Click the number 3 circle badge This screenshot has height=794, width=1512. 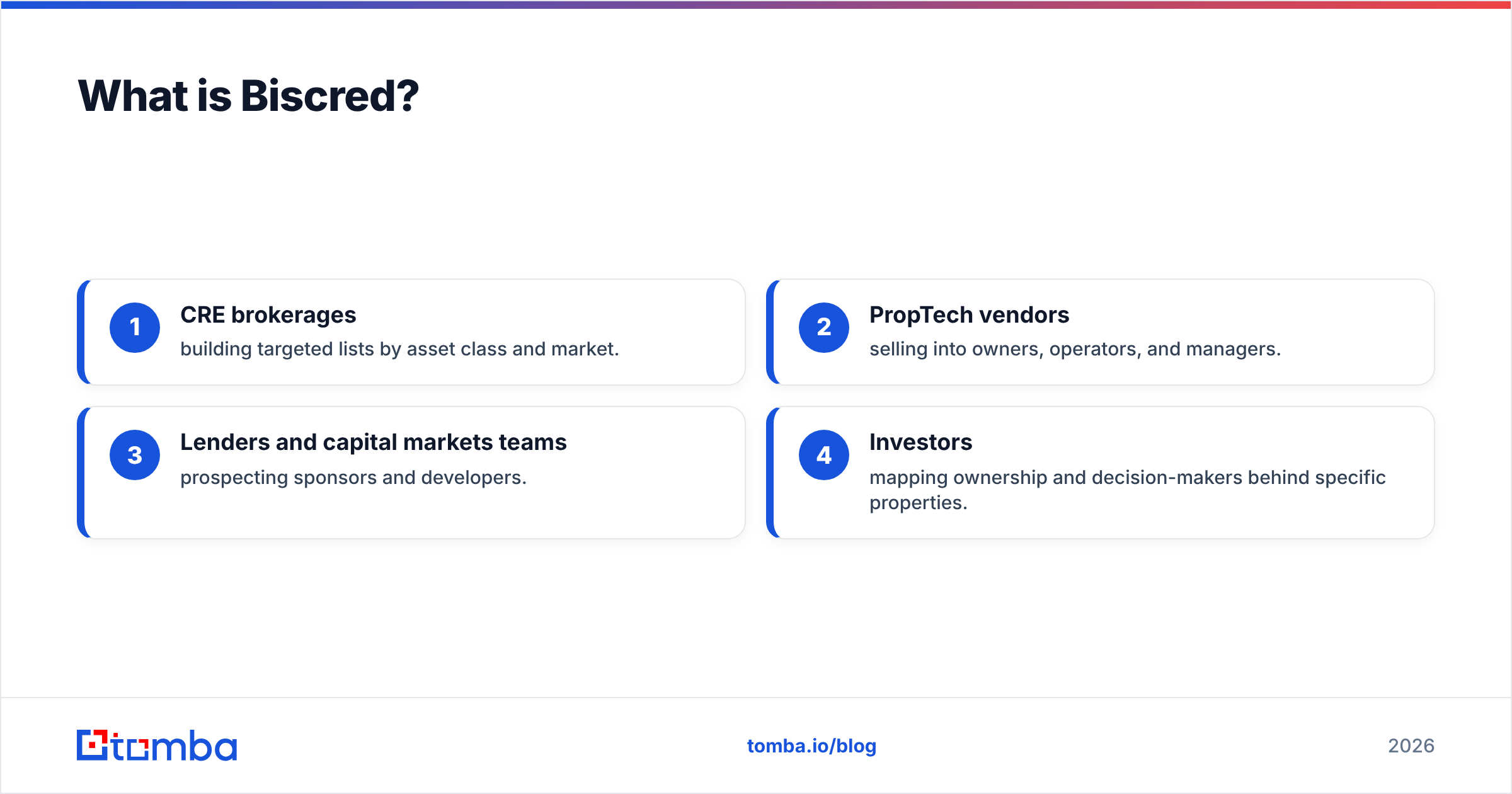pyautogui.click(x=135, y=455)
